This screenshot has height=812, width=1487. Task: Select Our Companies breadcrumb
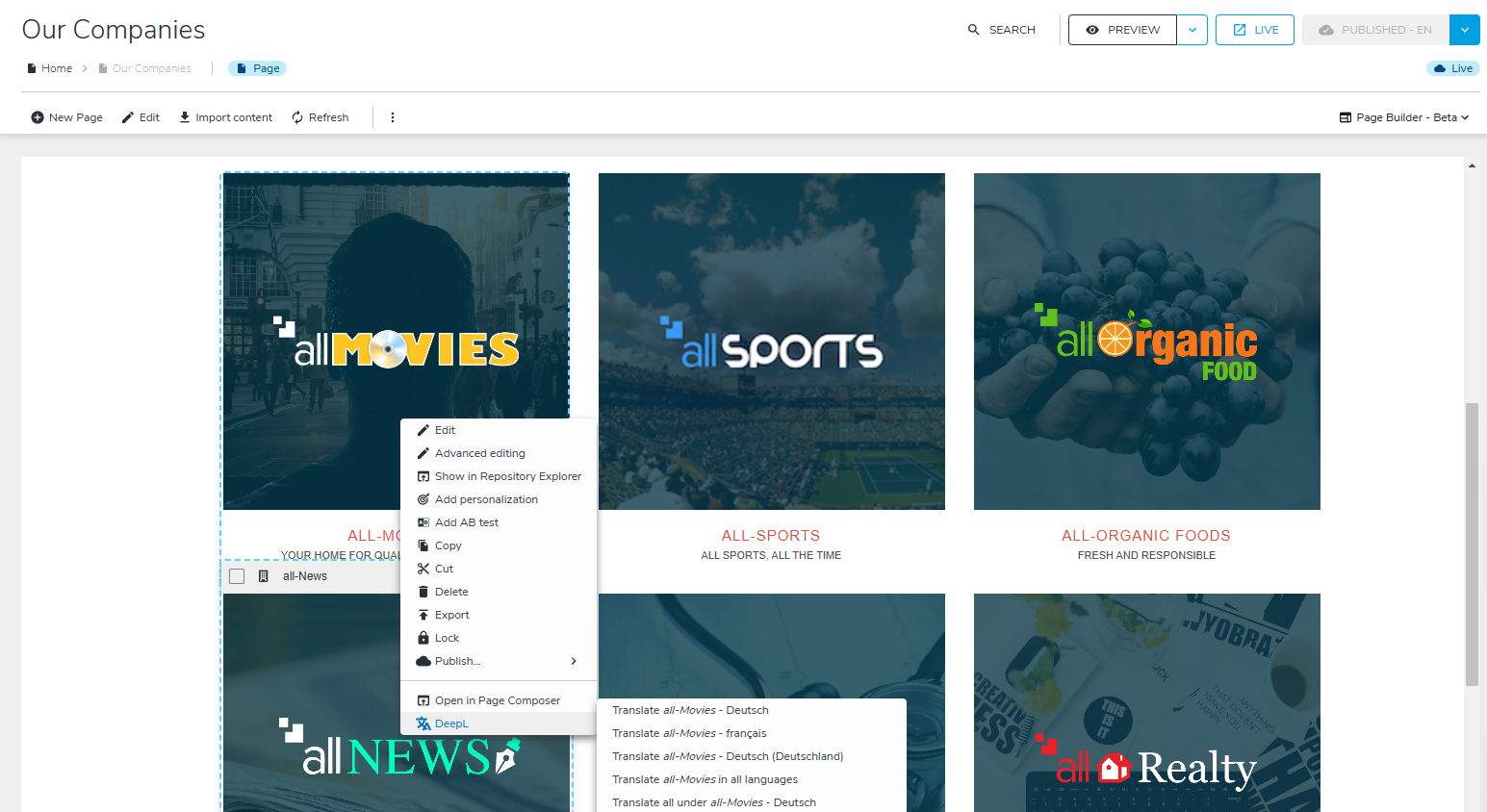point(144,68)
